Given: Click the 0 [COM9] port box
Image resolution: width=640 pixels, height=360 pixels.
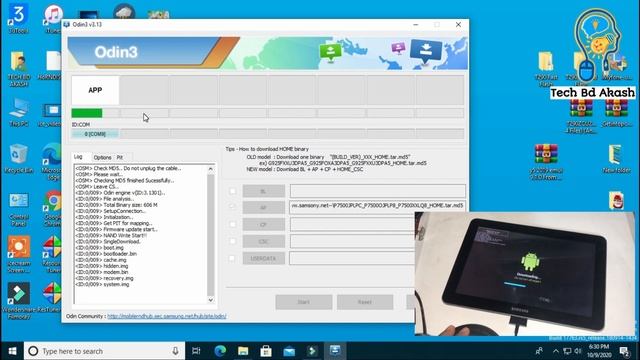Looking at the screenshot, I should click(x=95, y=134).
